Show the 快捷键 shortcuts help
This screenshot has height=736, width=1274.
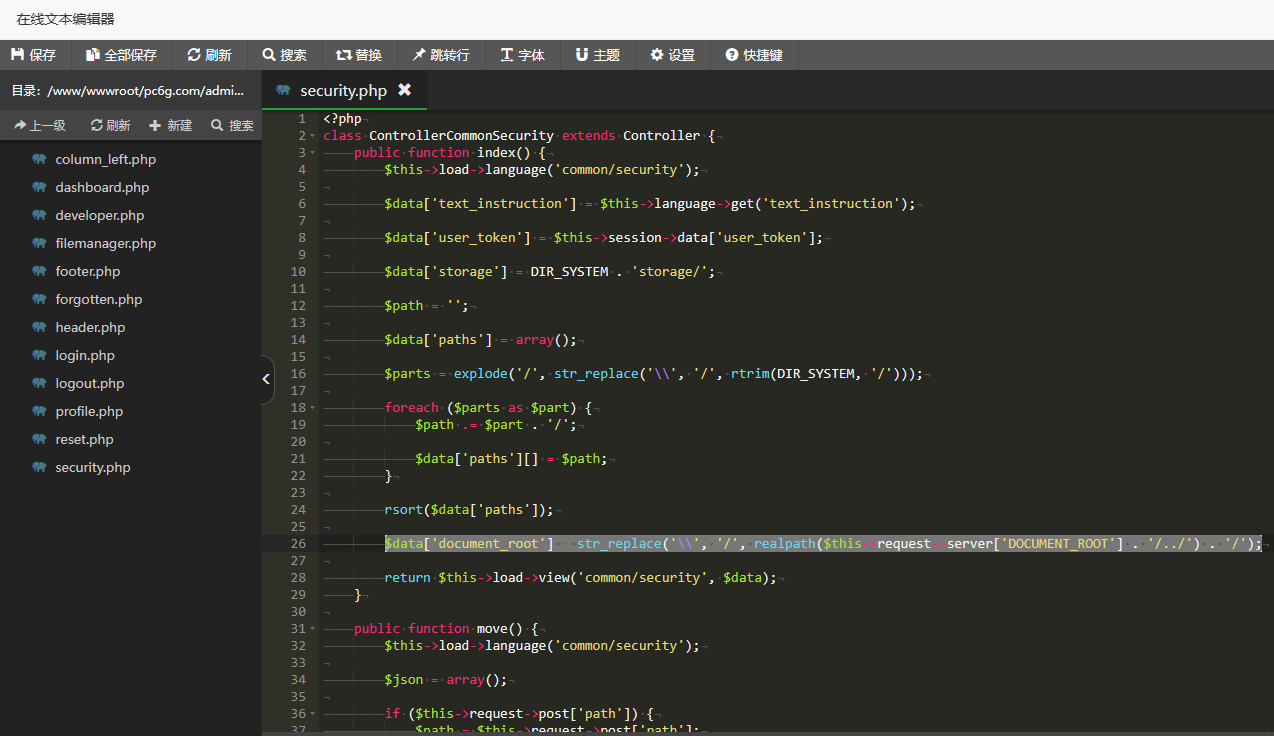coord(754,55)
